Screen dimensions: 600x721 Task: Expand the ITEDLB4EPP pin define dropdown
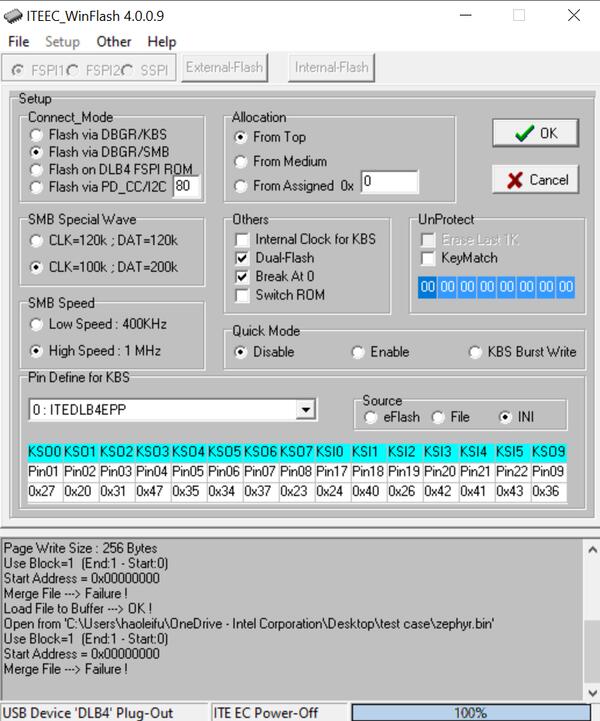pos(306,410)
